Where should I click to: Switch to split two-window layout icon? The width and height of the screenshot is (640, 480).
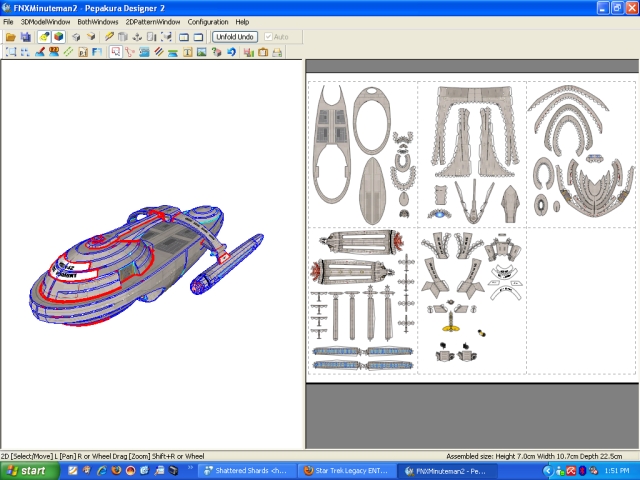[184, 37]
